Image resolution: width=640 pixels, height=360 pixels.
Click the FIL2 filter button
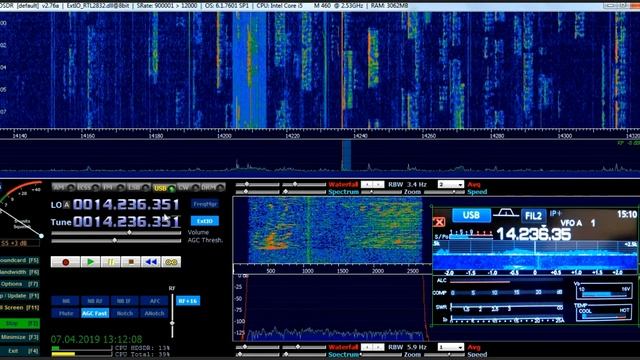coord(533,216)
